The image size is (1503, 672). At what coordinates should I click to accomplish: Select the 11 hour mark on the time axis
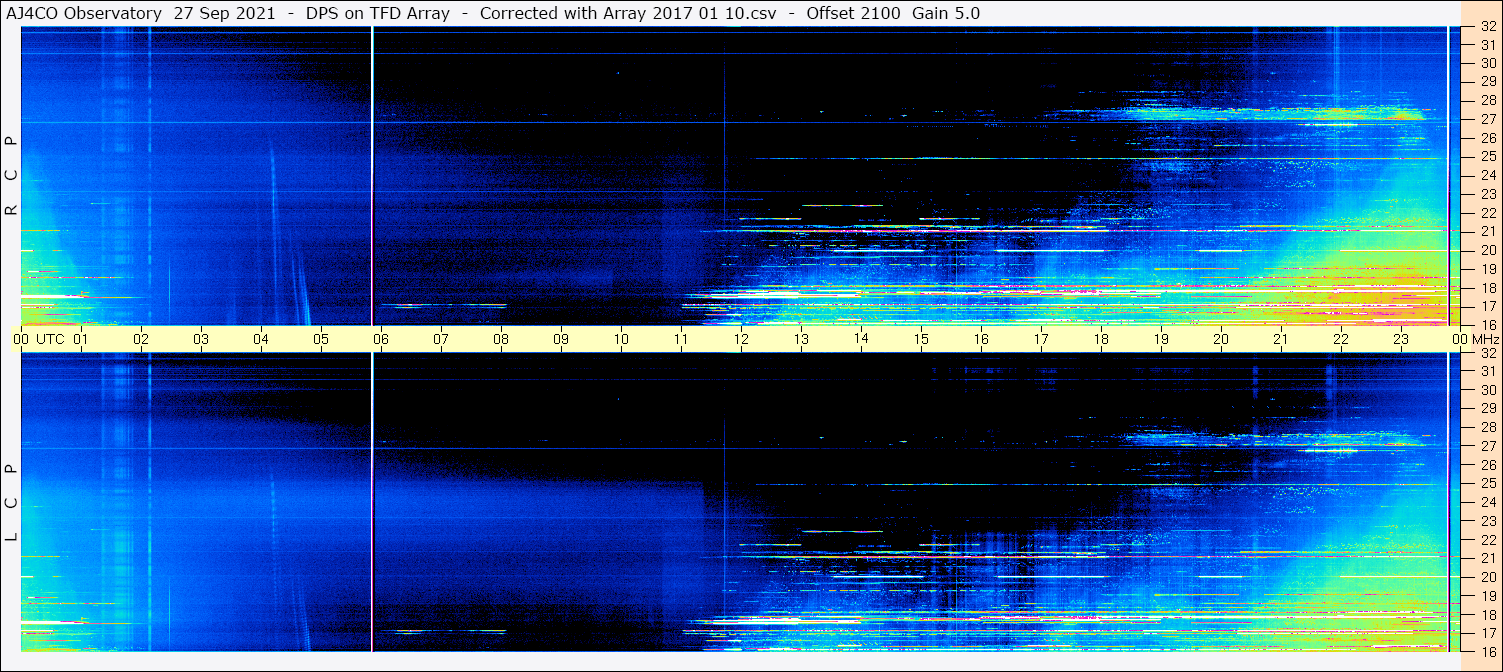681,339
